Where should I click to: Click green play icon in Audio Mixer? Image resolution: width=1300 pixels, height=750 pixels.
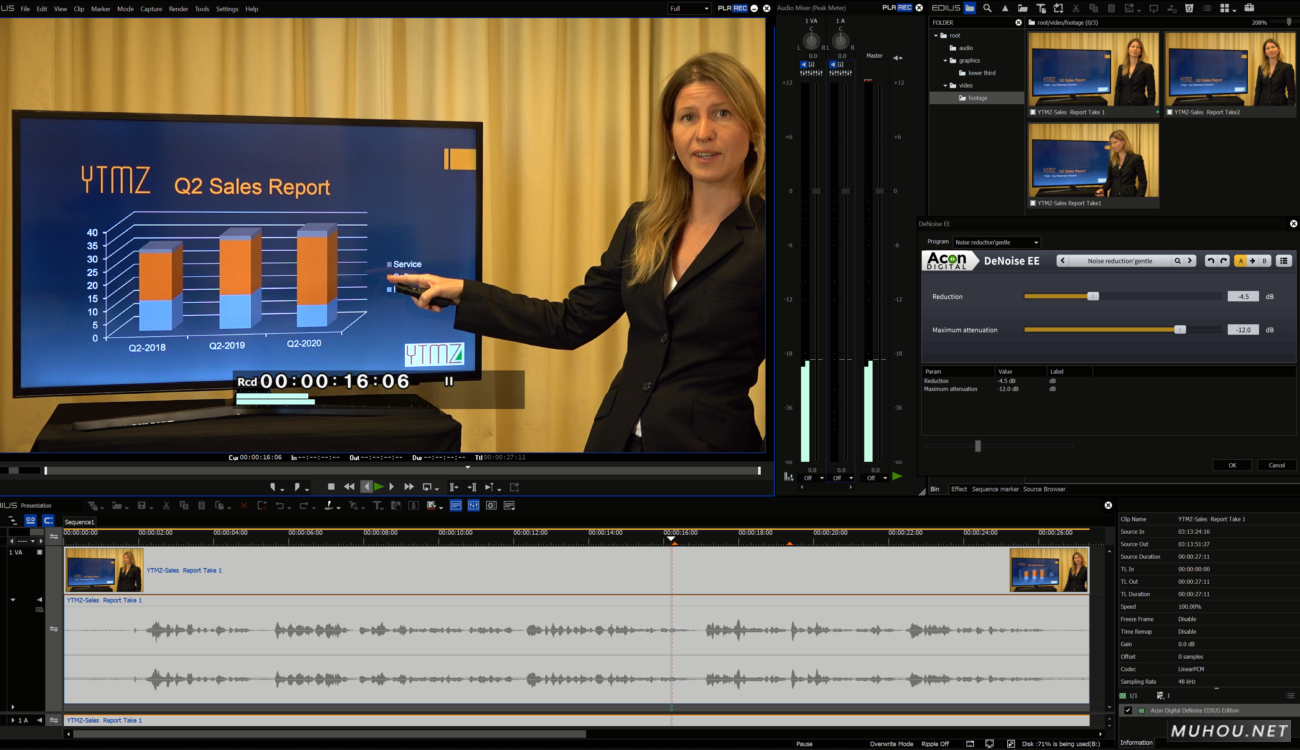(x=897, y=477)
